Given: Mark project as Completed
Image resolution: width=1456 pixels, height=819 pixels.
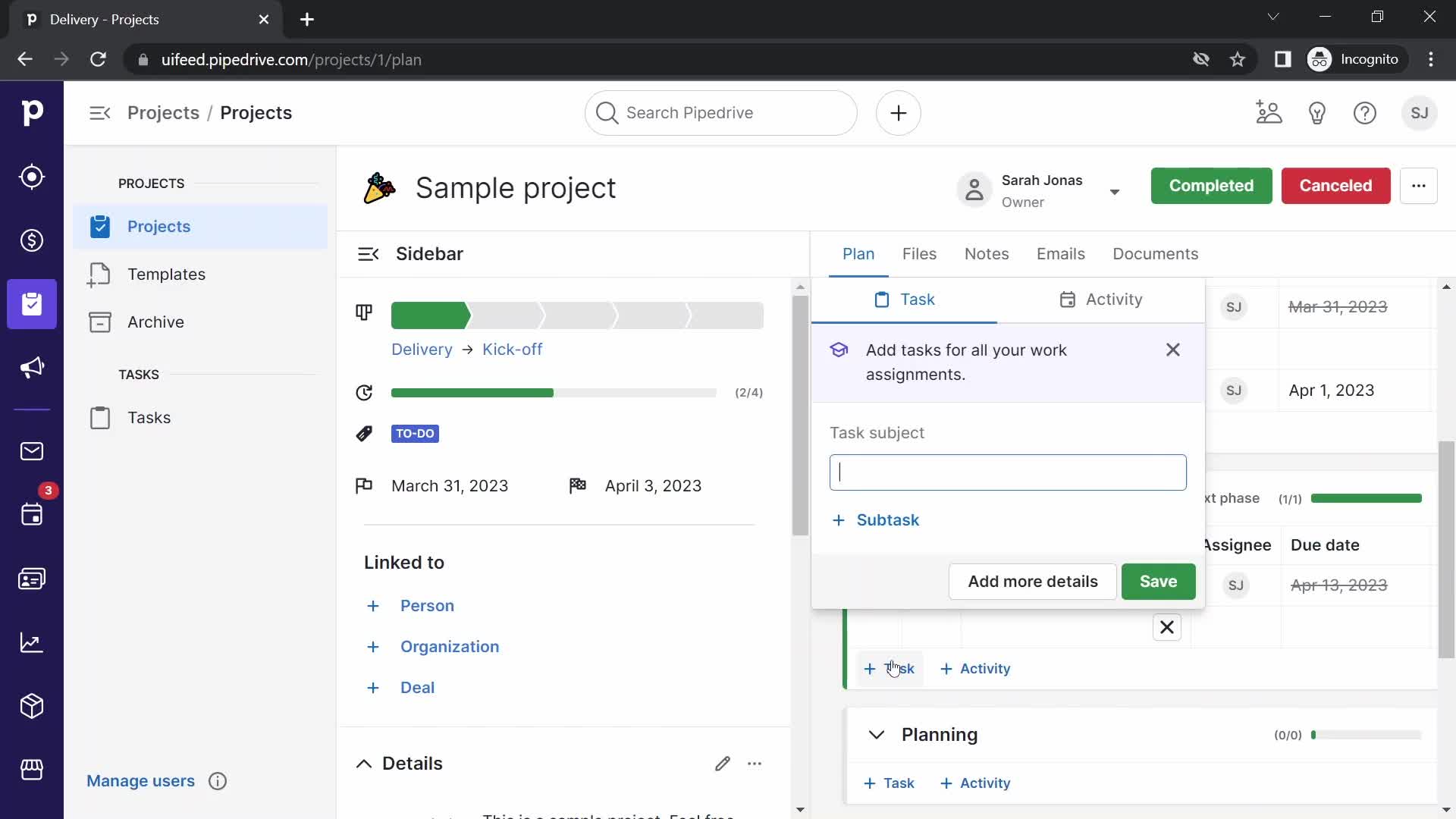Looking at the screenshot, I should click(x=1211, y=186).
